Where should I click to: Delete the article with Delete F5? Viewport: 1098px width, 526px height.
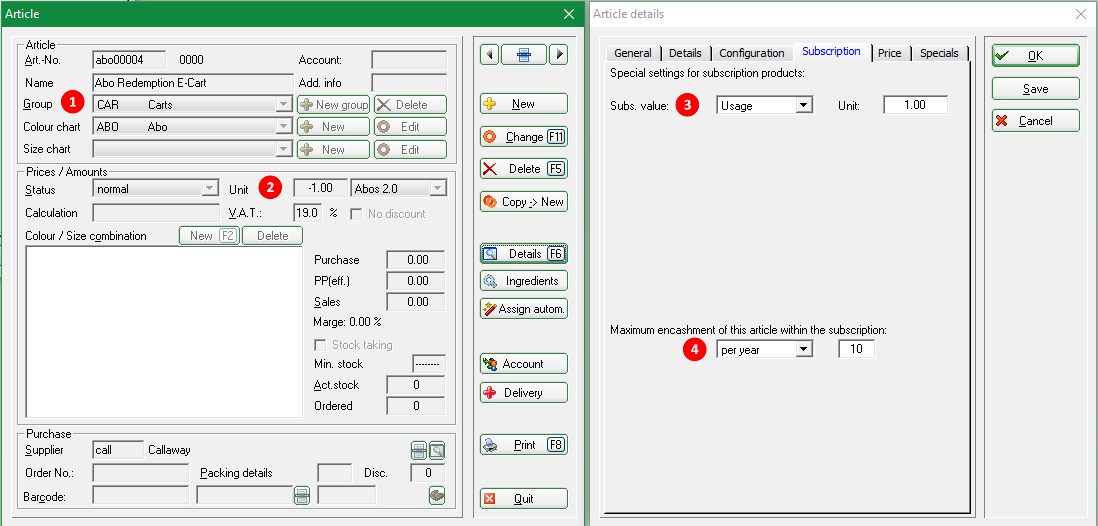pos(524,169)
